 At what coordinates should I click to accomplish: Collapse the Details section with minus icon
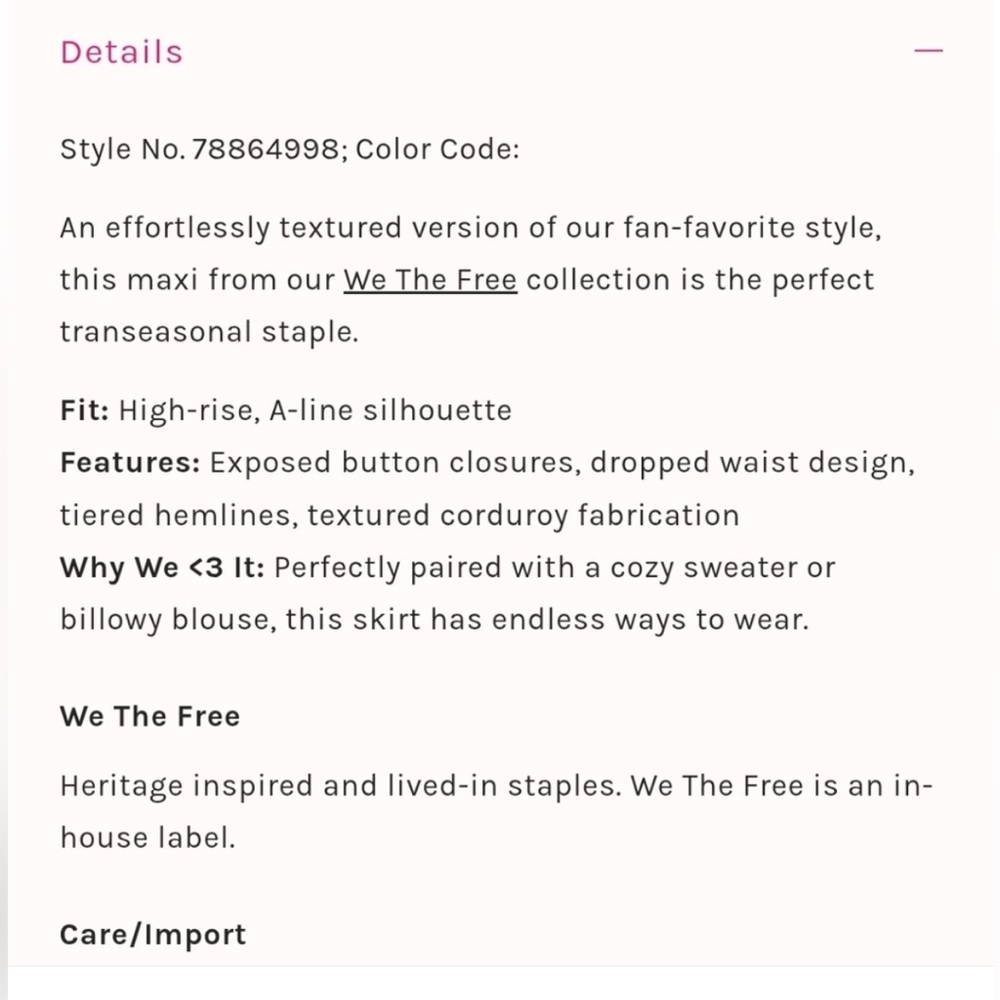[x=928, y=50]
